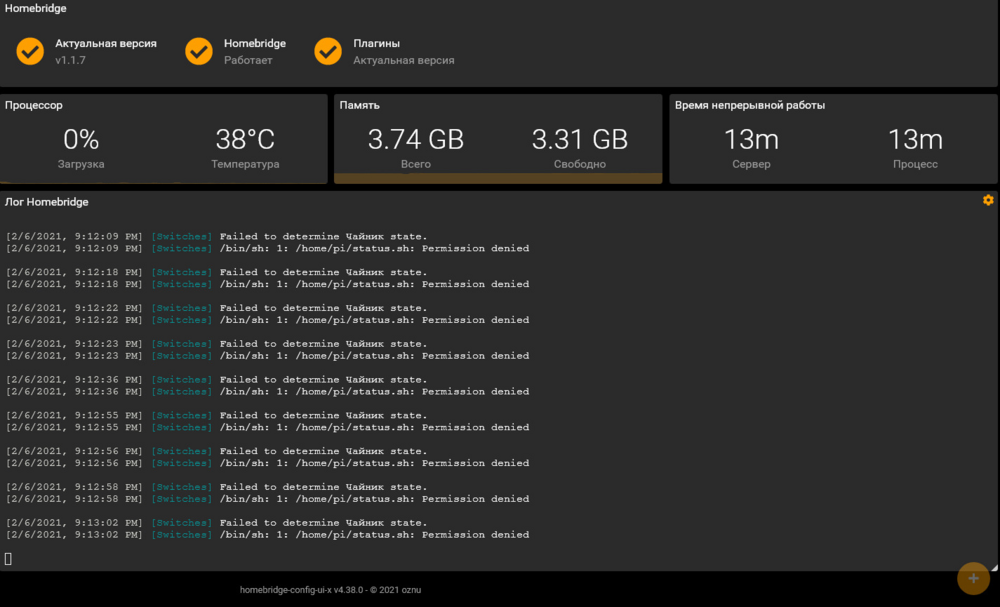Click the Плагины status checkmark icon

[x=328, y=51]
